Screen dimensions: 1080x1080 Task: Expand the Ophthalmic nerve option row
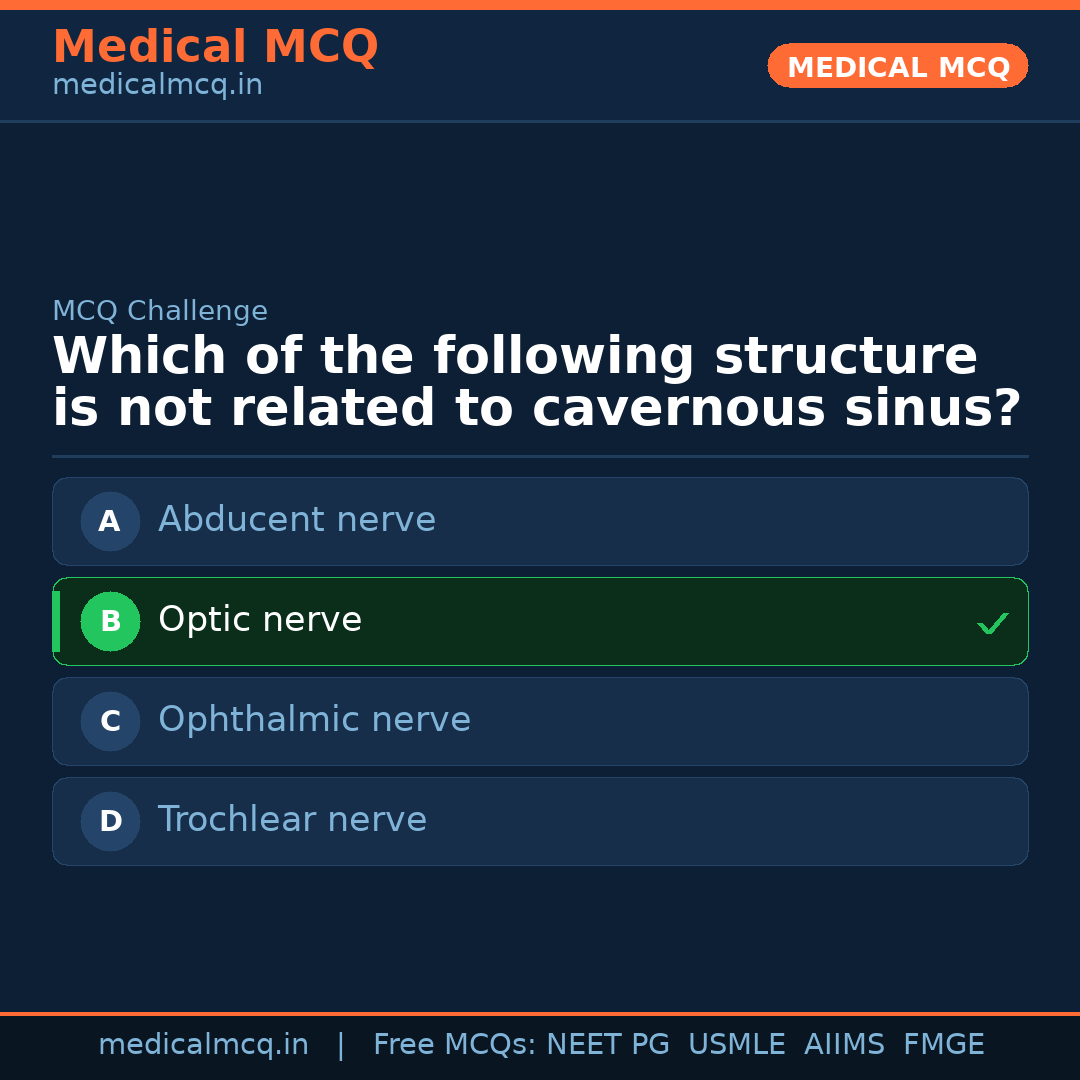click(540, 721)
